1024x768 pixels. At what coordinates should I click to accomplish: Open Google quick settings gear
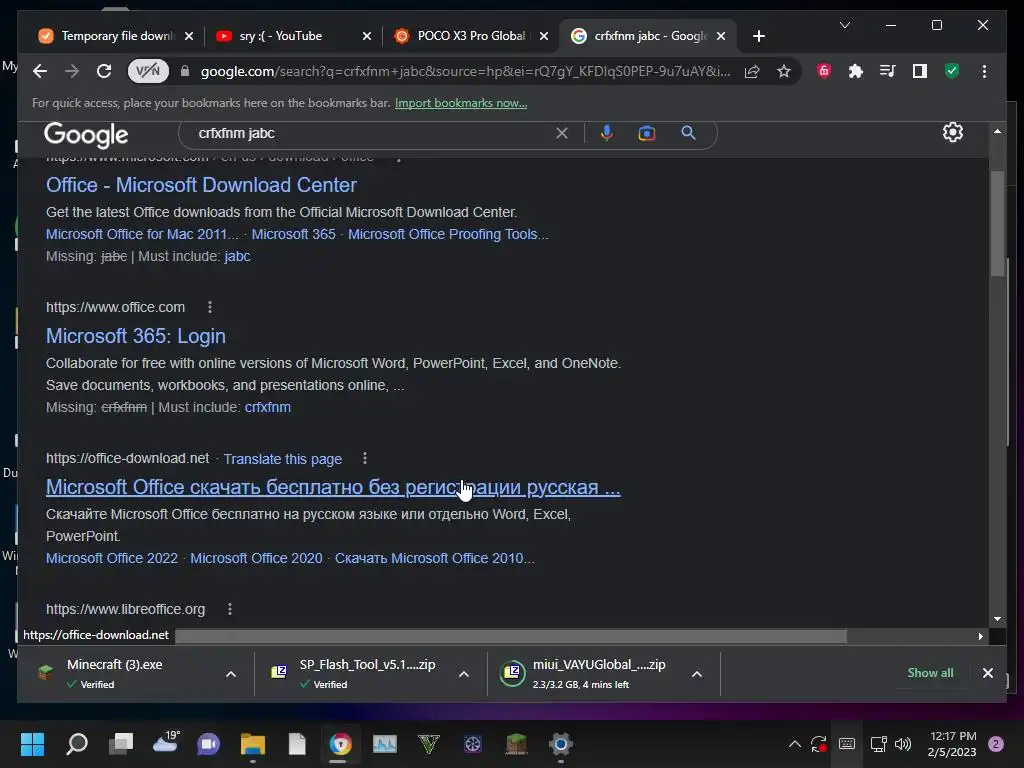click(x=953, y=133)
